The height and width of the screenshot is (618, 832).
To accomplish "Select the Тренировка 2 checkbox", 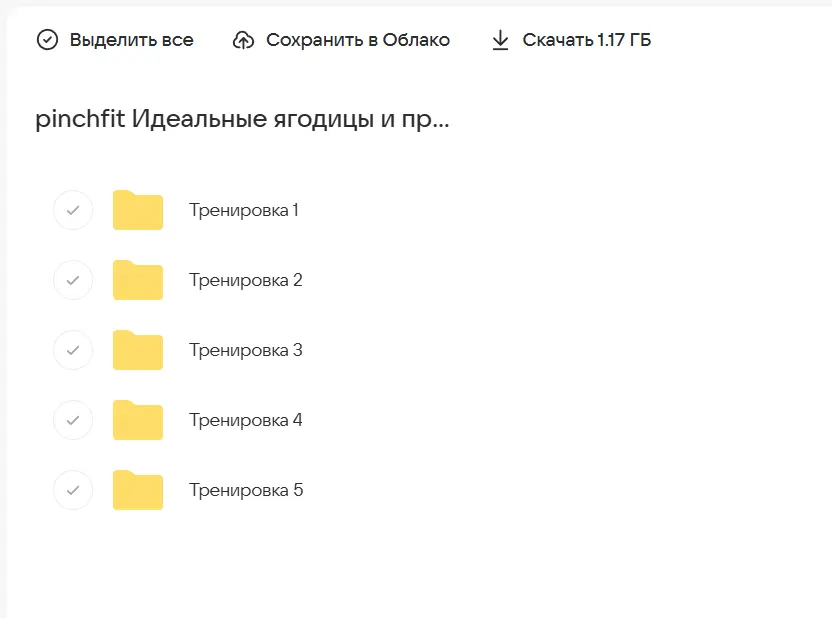I will 72,280.
